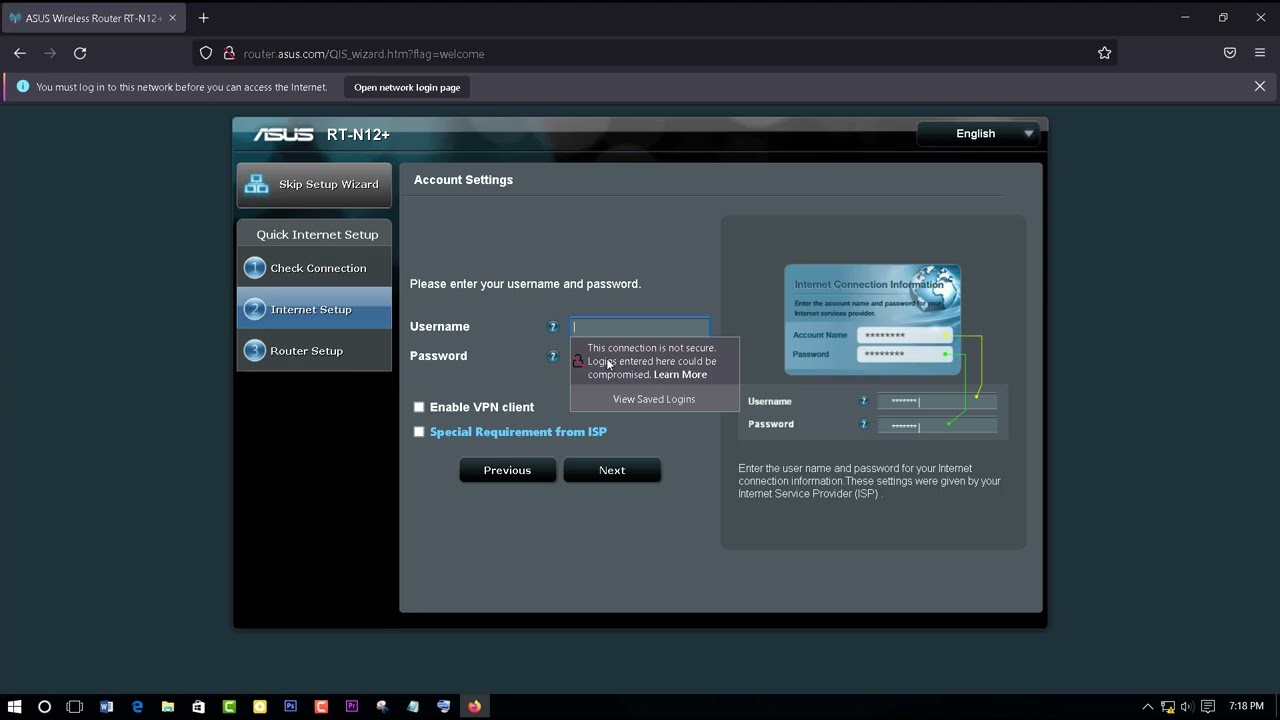Open the Windows Start menu

click(x=14, y=706)
